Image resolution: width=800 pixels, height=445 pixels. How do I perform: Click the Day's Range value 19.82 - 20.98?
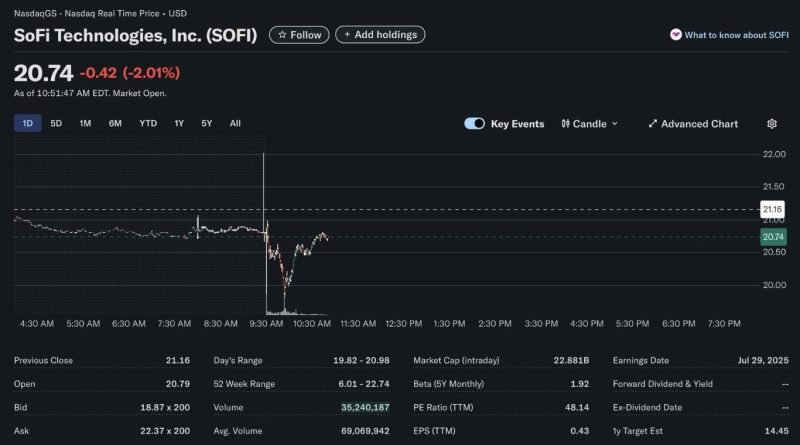(361, 360)
